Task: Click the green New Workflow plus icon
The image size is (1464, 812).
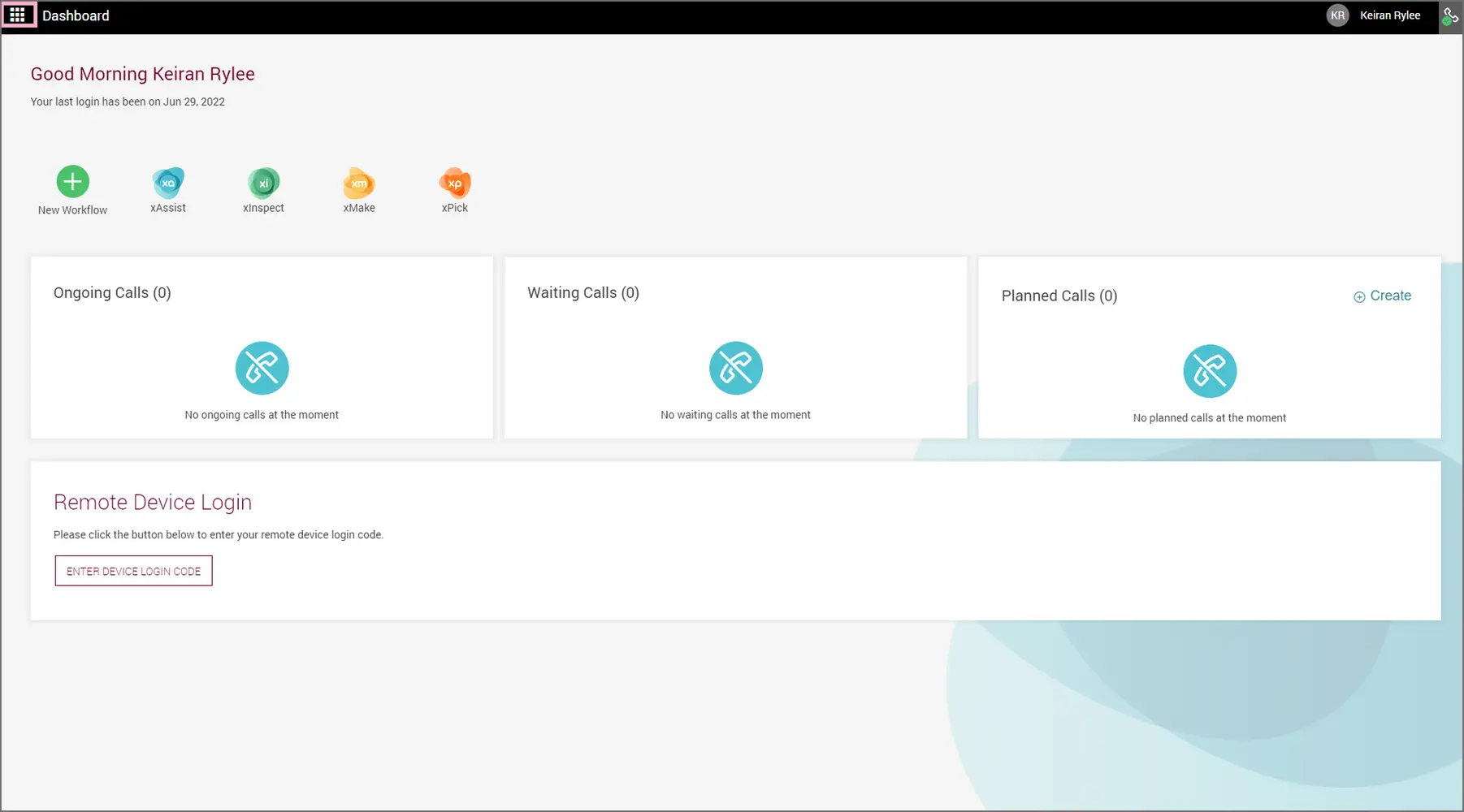Action: click(x=72, y=181)
